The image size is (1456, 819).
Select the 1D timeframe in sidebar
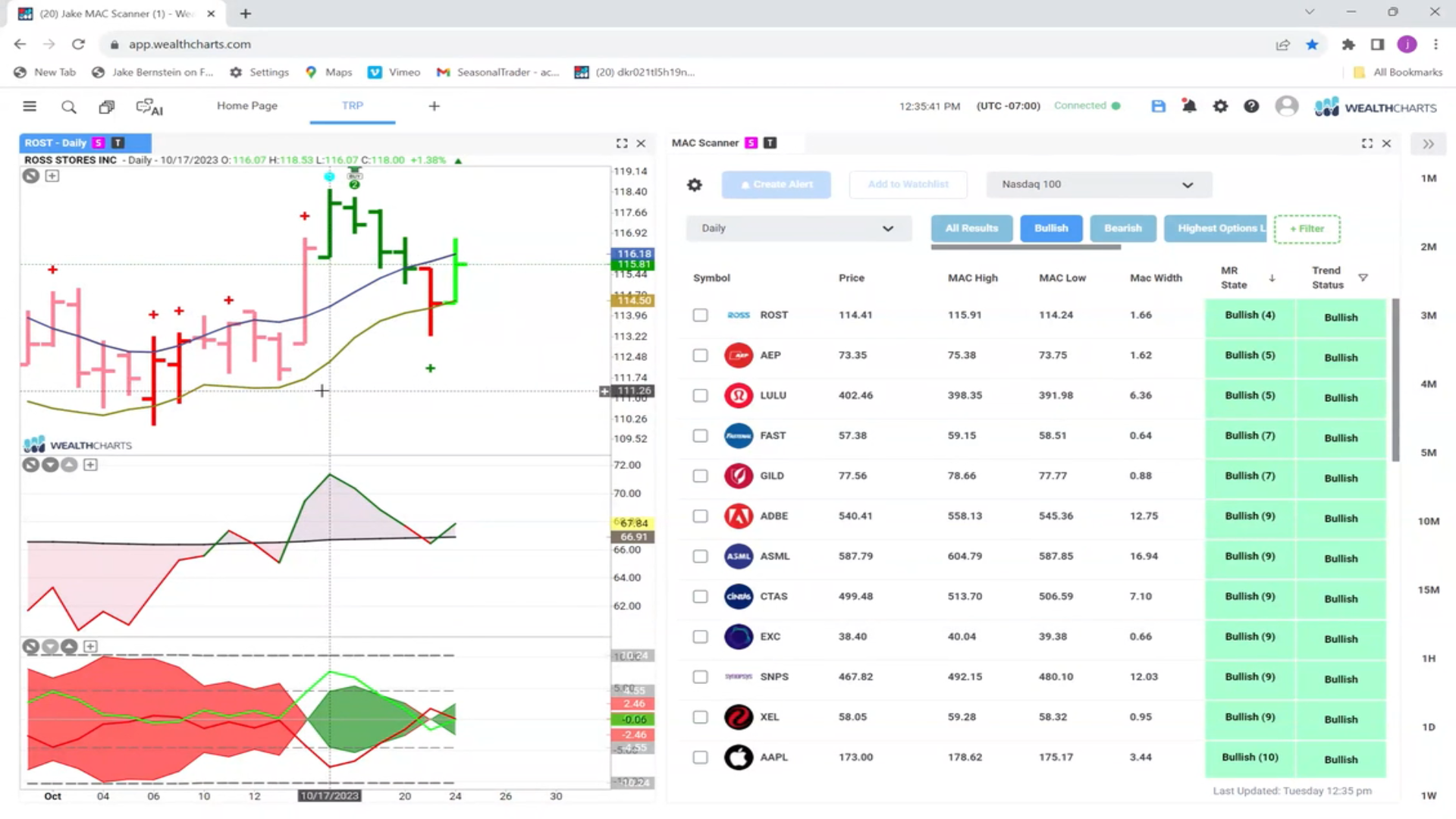pyautogui.click(x=1429, y=727)
